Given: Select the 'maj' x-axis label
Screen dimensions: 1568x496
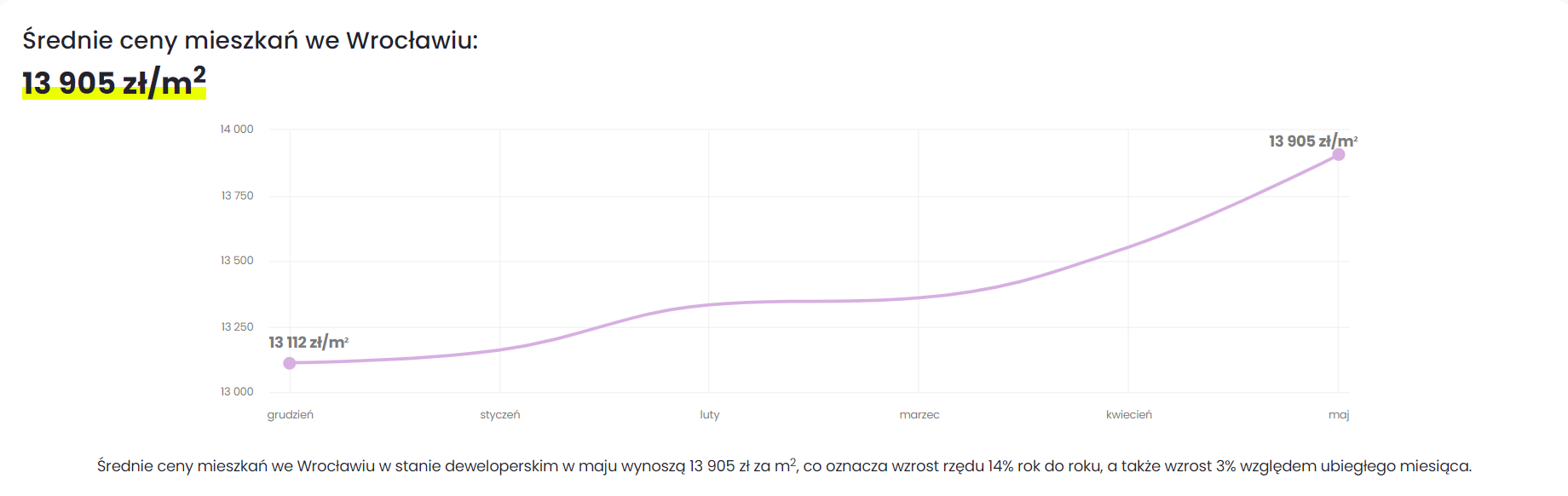Looking at the screenshot, I should click(x=1339, y=415).
